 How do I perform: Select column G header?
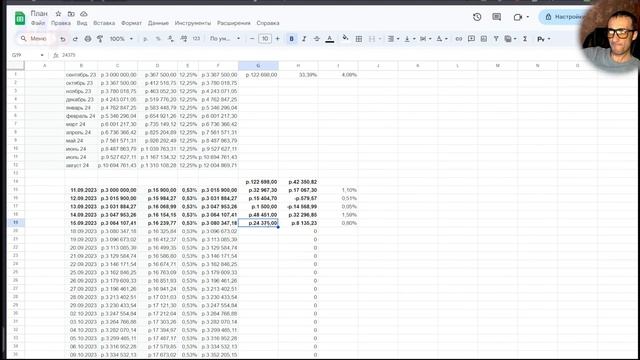click(x=258, y=66)
